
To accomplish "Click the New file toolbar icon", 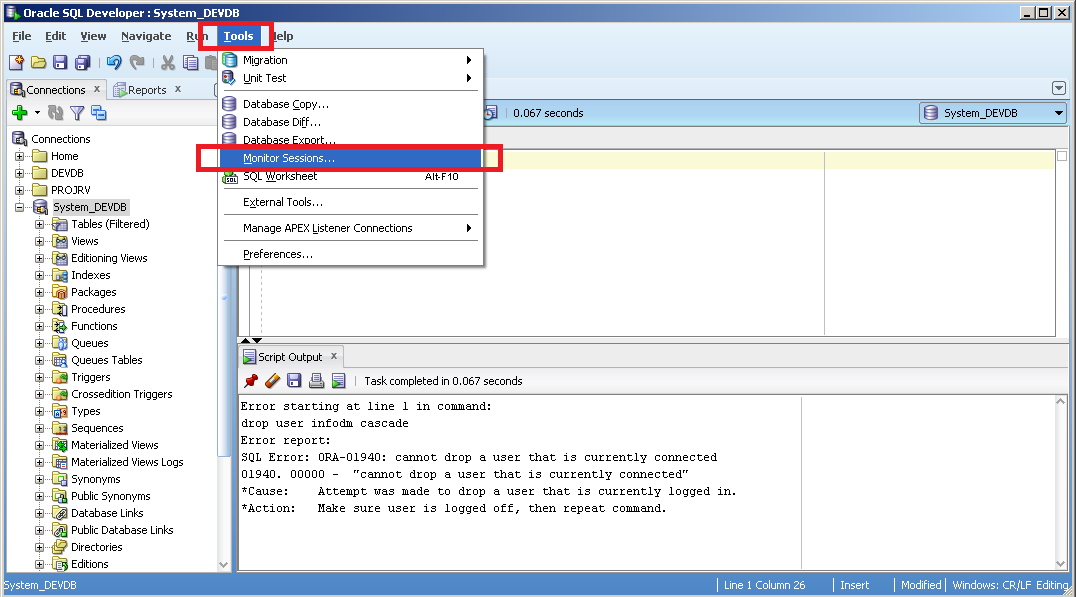I will pyautogui.click(x=16, y=62).
